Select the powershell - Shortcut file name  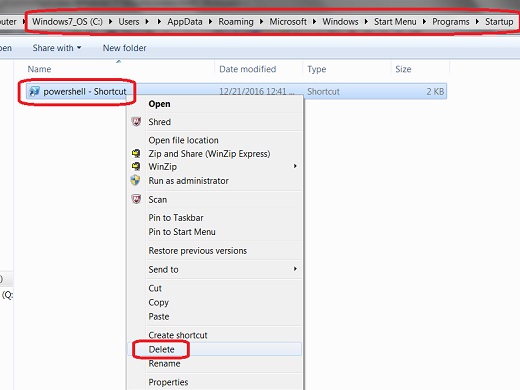[x=85, y=91]
